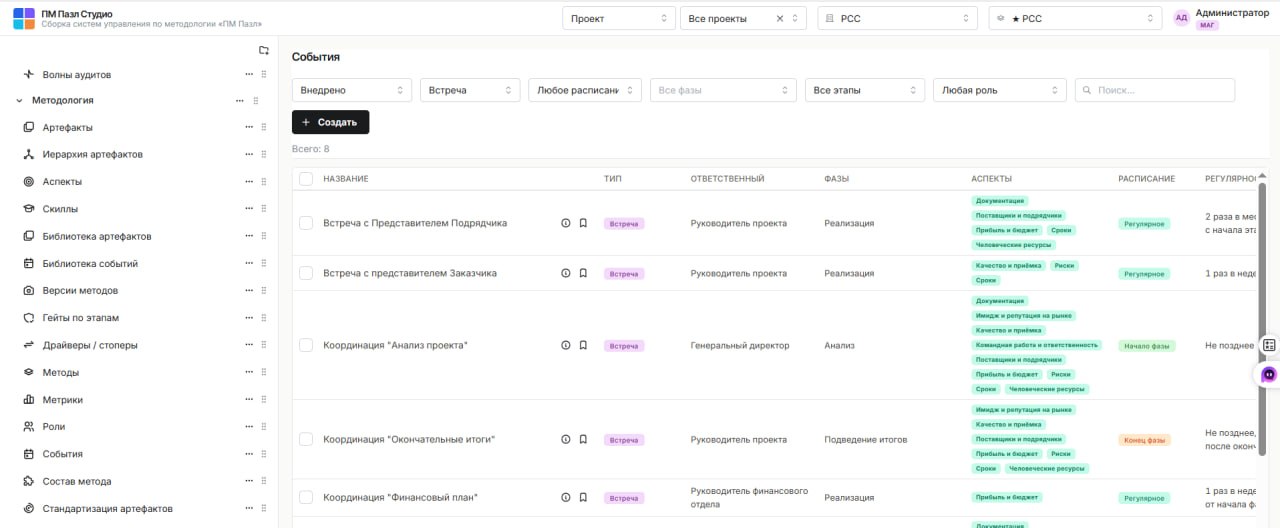Check the Координация "Анализ проекта" row

306,345
